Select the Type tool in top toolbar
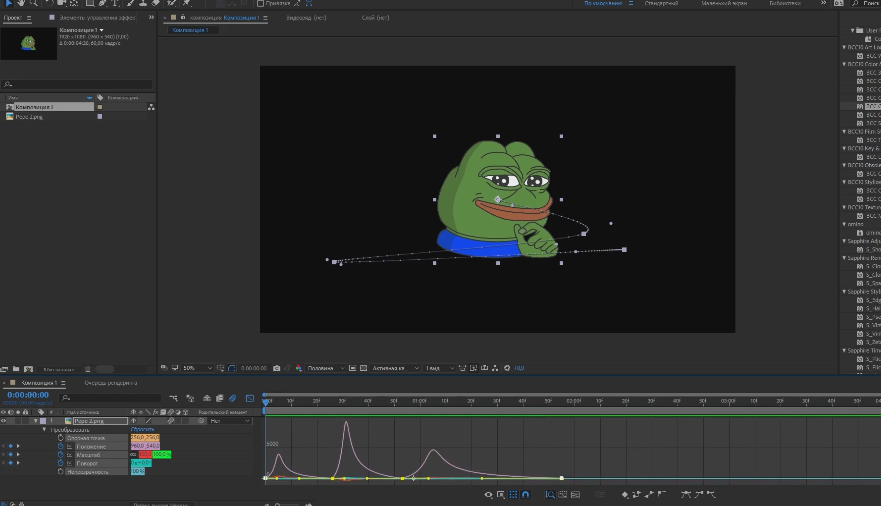This screenshot has width=881, height=506. pyautogui.click(x=115, y=3)
